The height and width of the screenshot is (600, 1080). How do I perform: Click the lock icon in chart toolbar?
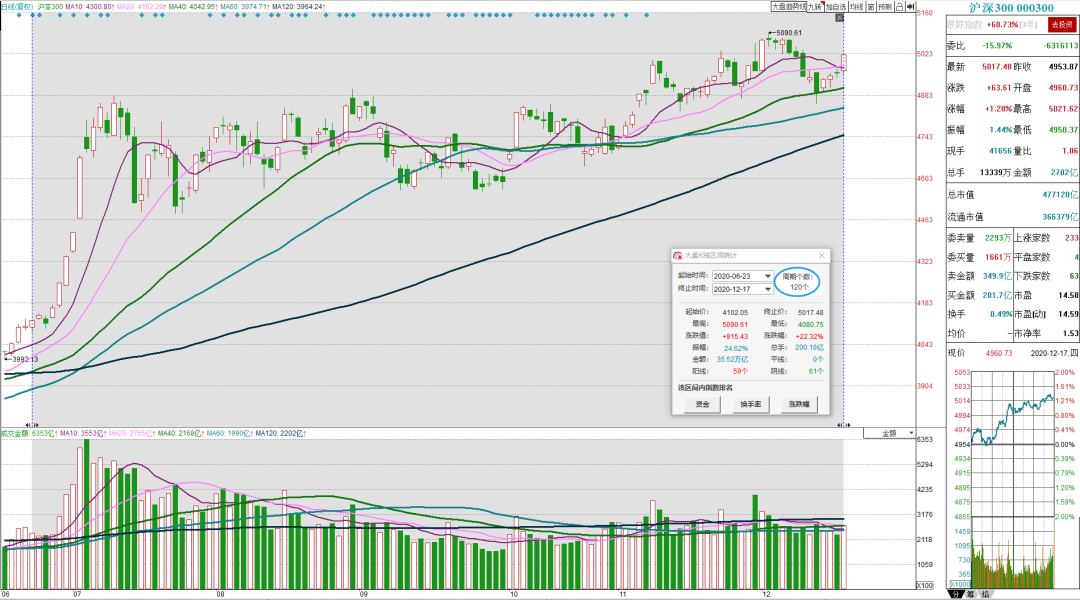point(900,7)
